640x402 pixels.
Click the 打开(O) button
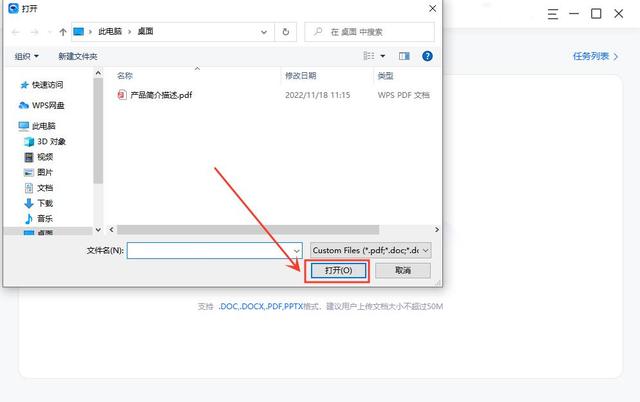point(338,270)
